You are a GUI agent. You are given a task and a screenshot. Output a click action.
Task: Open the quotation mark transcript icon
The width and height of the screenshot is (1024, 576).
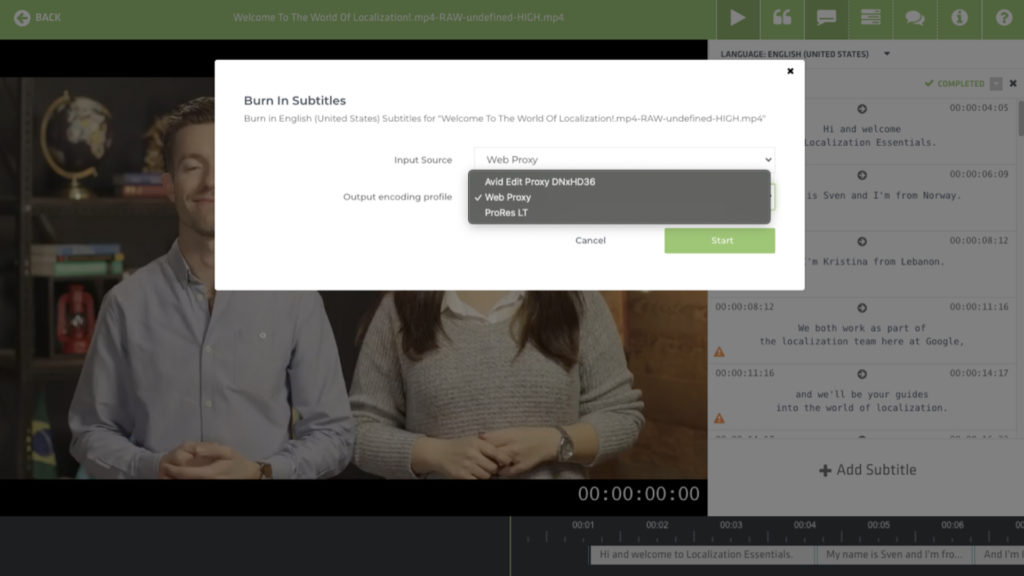tap(782, 18)
